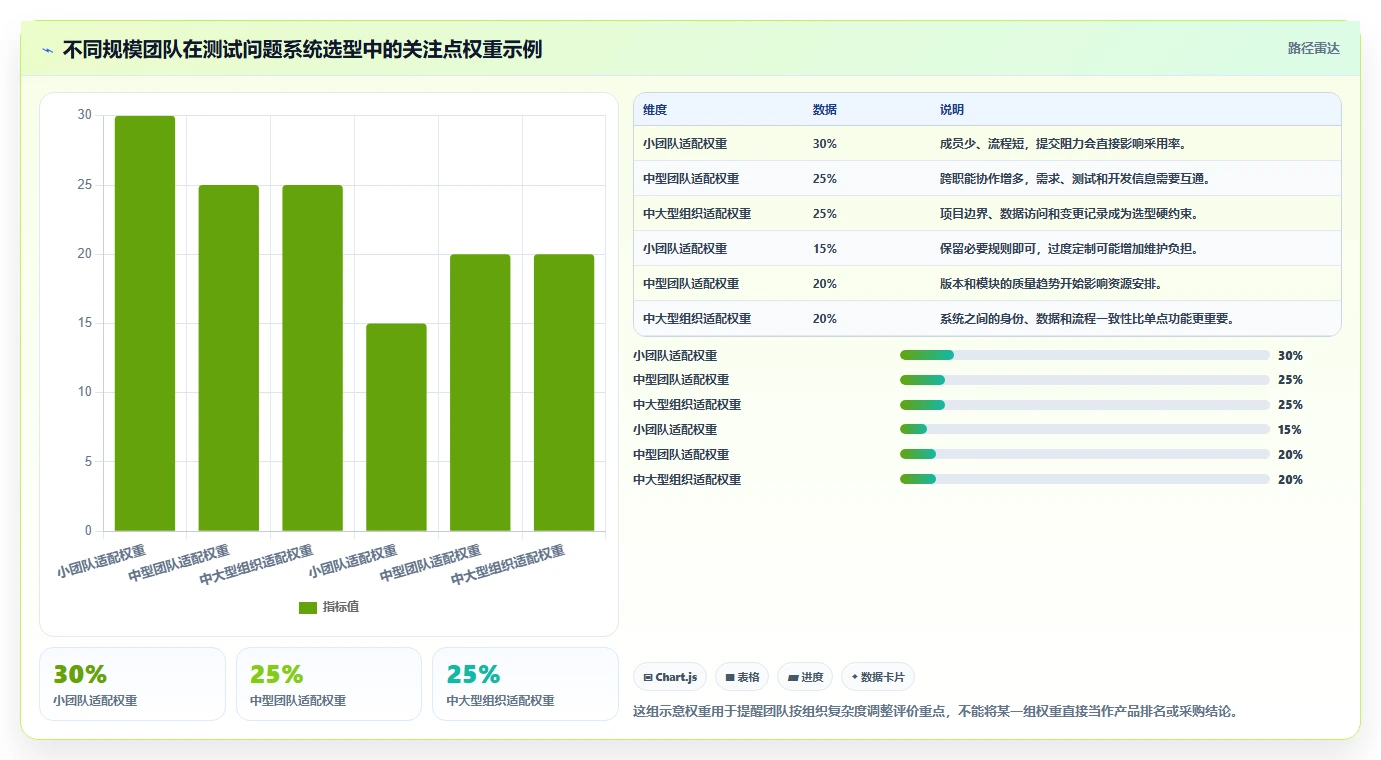This screenshot has height=760, width=1381.
Task: Click the 数据卡片 chip
Action: tap(878, 677)
